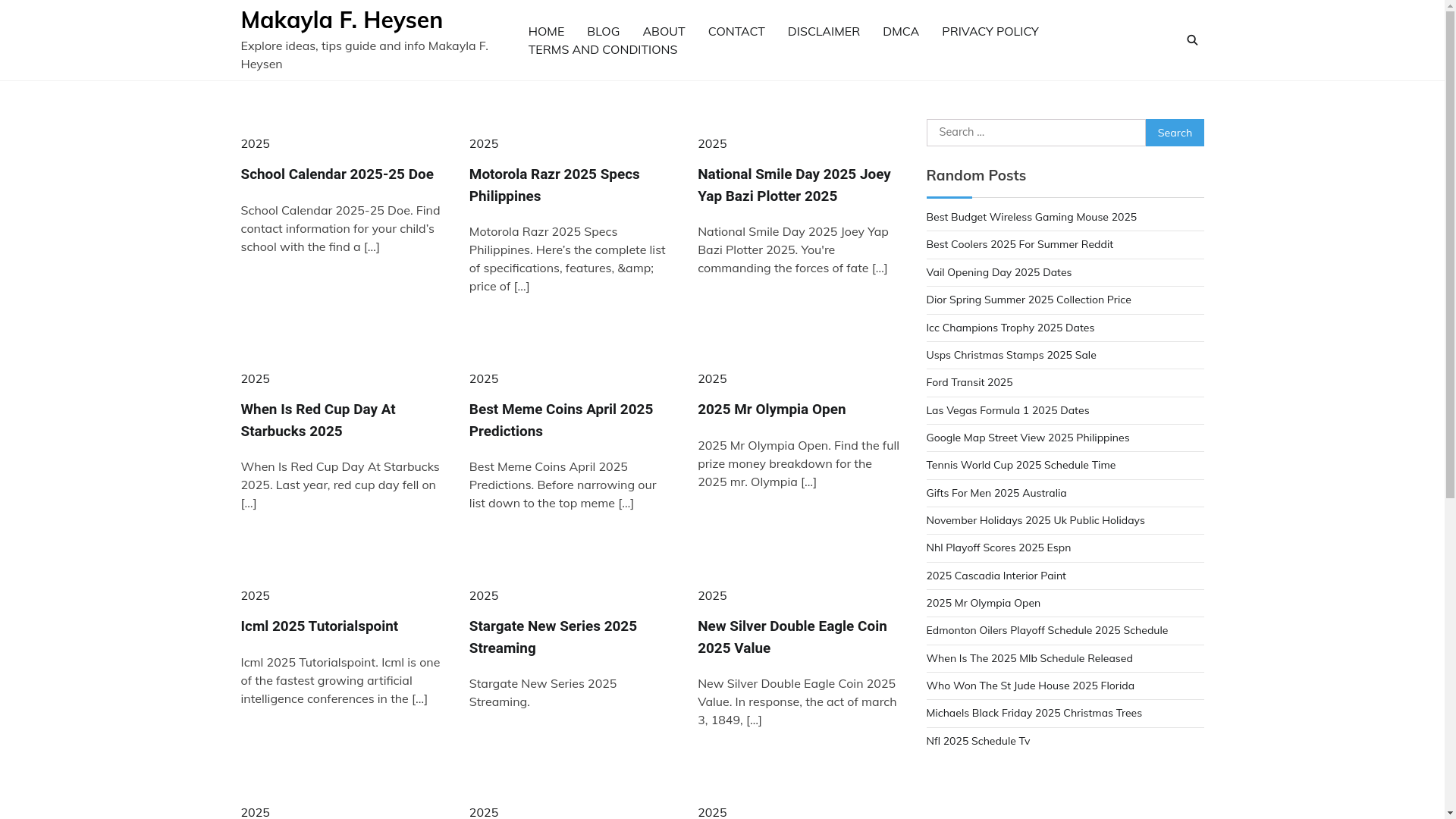Go to the ABOUT page
Screen dimensions: 1456x819
664,31
